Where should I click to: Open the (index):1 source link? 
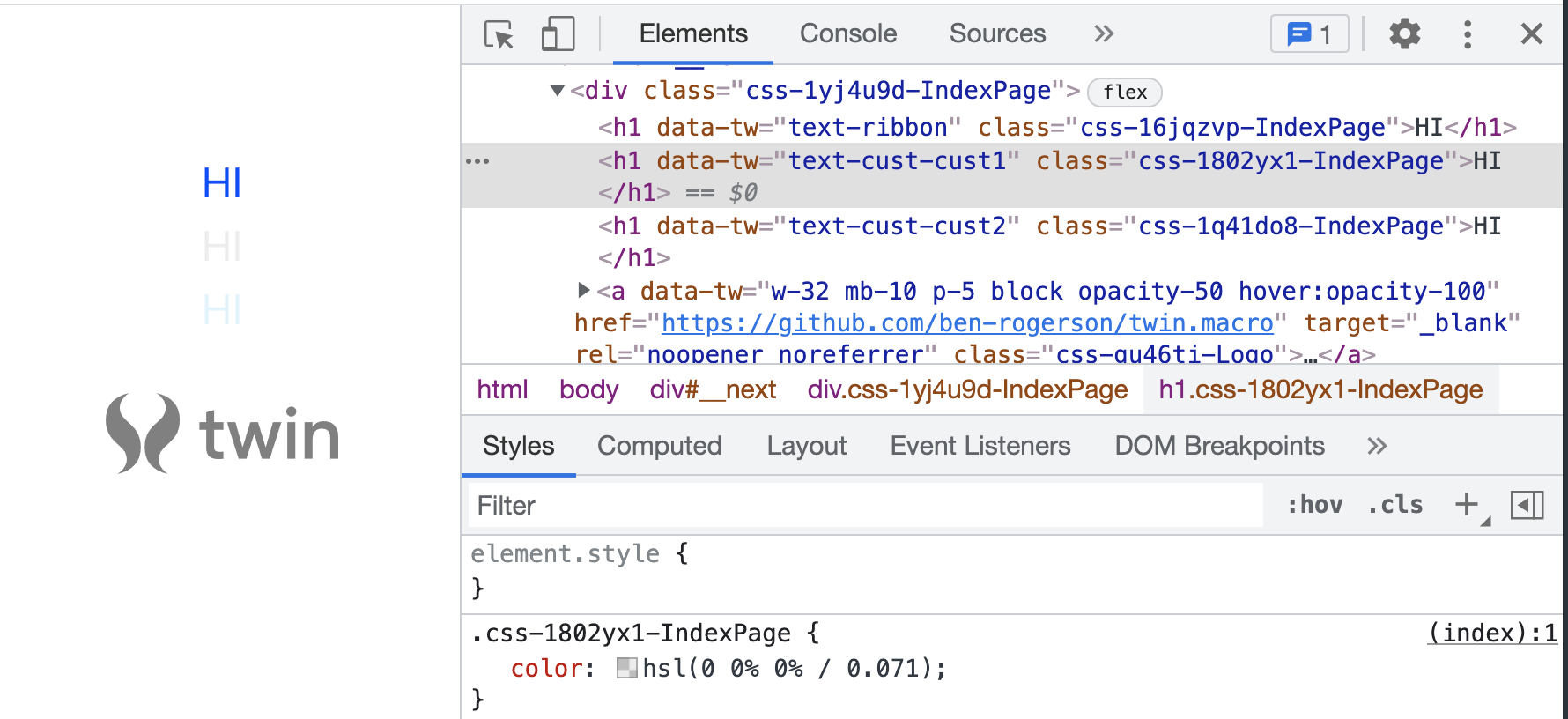(1492, 634)
